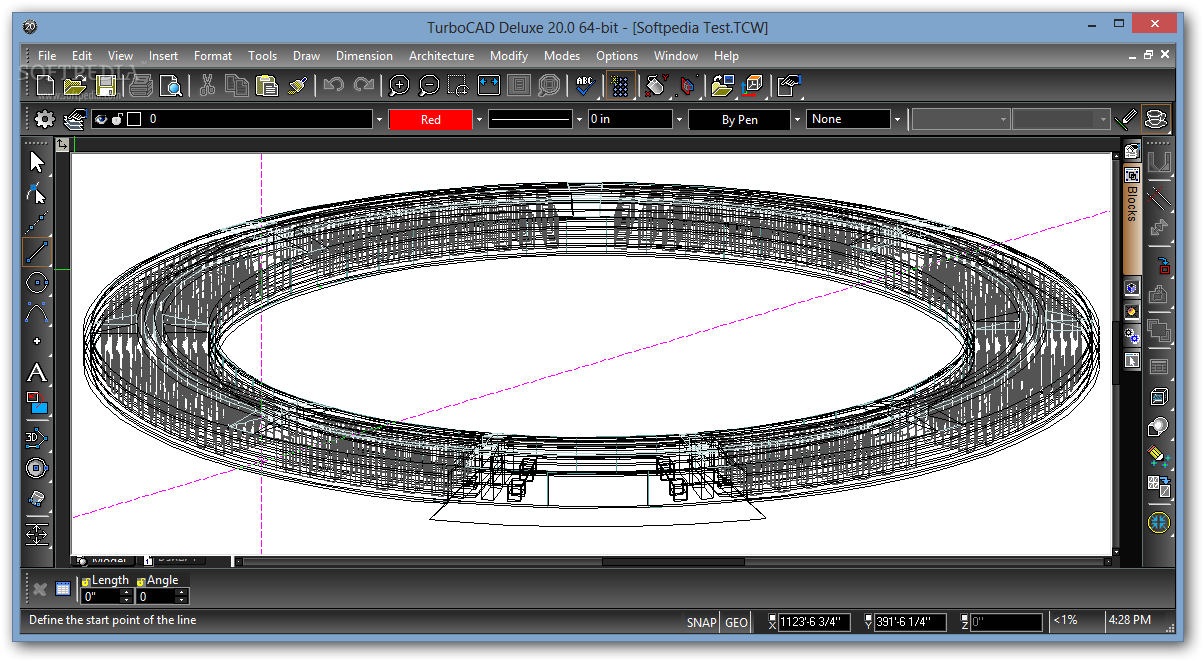
Task: Open the Modify menu
Action: [x=509, y=56]
